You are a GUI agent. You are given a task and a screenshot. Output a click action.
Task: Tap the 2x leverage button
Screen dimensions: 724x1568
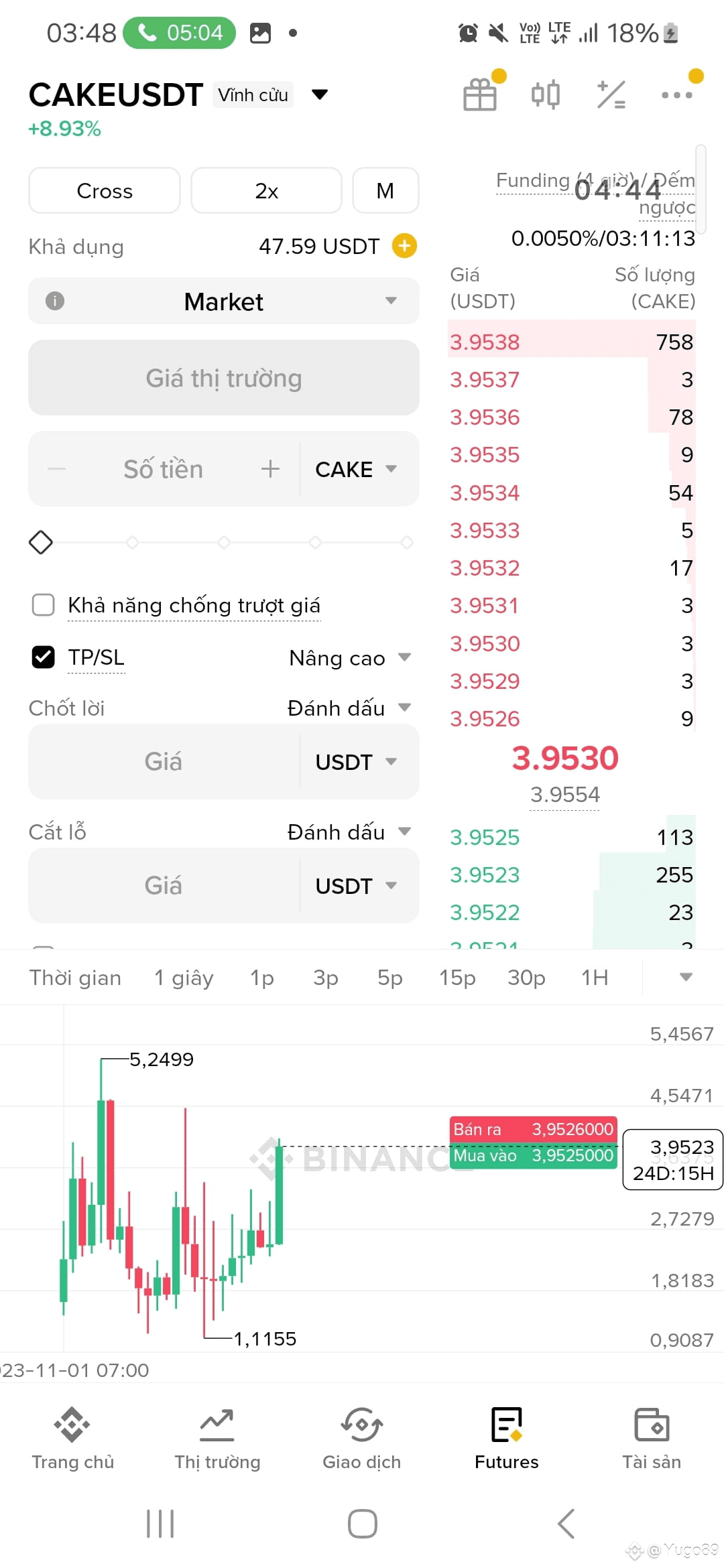pos(267,191)
